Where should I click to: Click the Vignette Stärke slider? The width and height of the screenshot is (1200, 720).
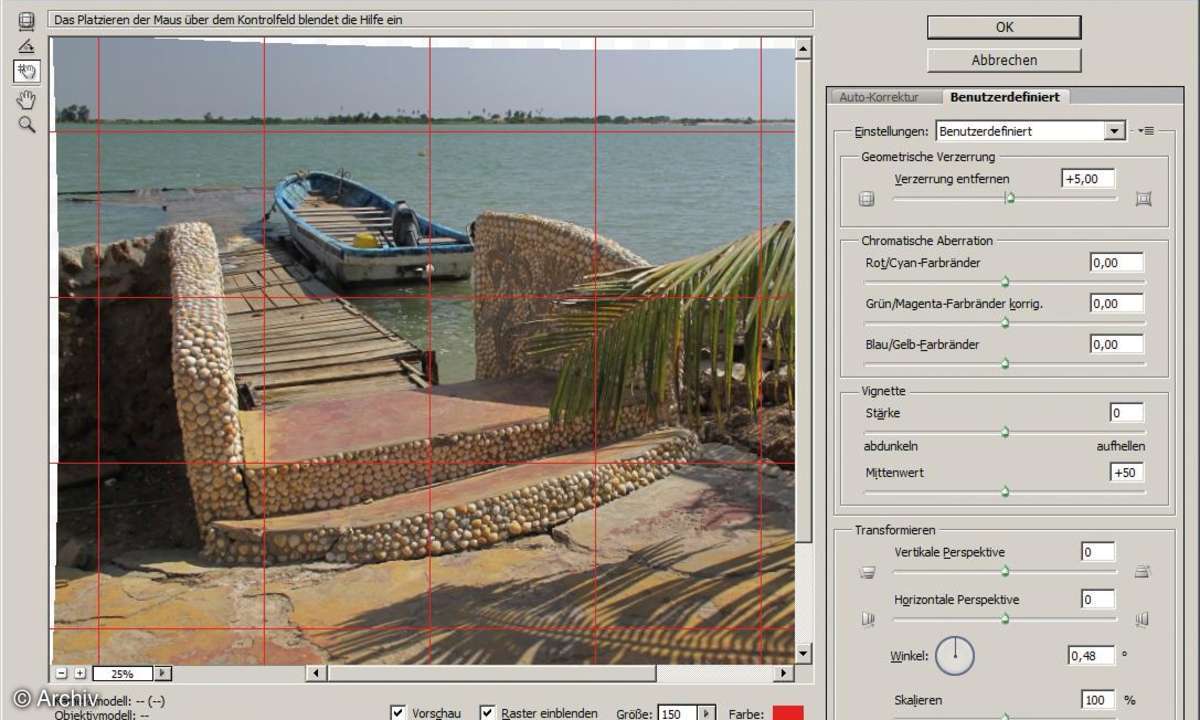coord(1005,432)
